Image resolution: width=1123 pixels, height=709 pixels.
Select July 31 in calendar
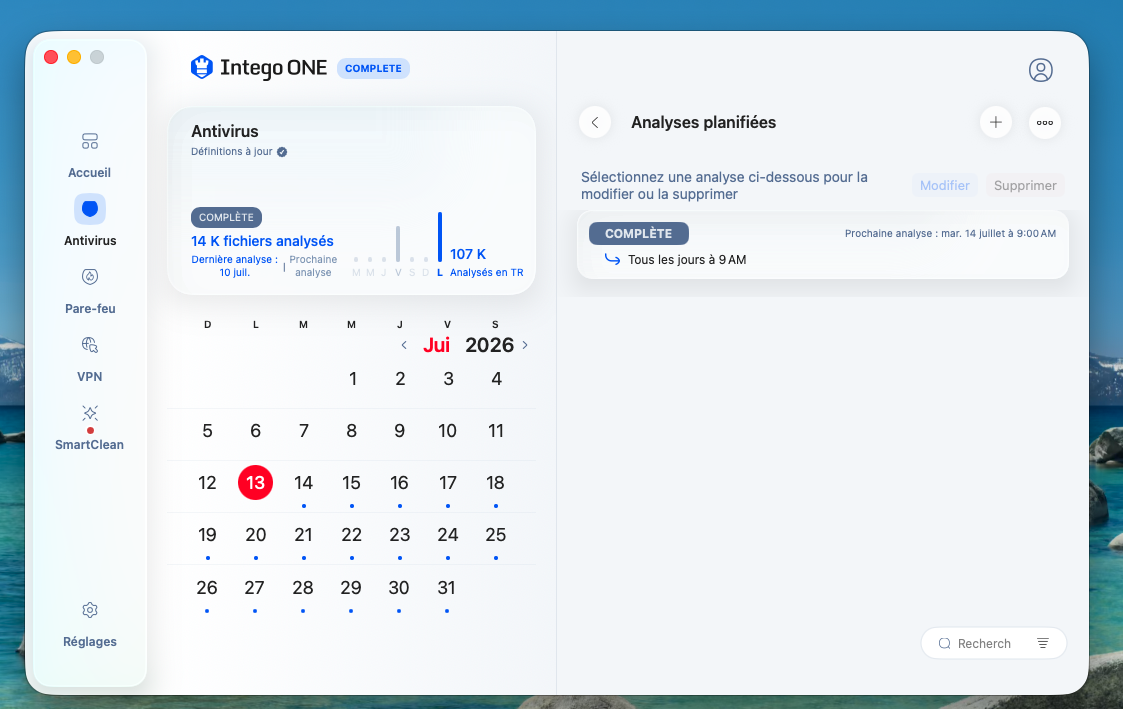click(x=447, y=588)
